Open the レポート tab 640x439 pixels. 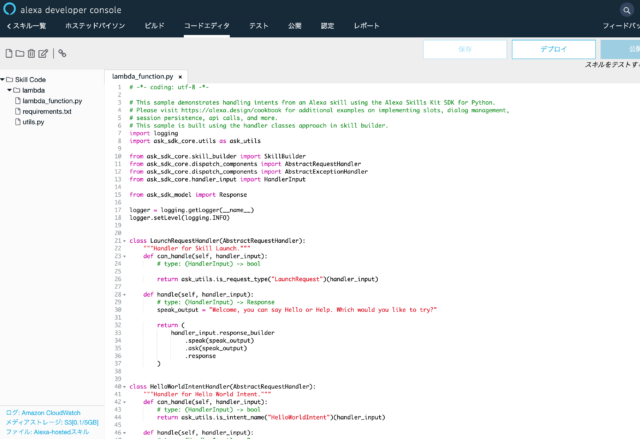367,26
